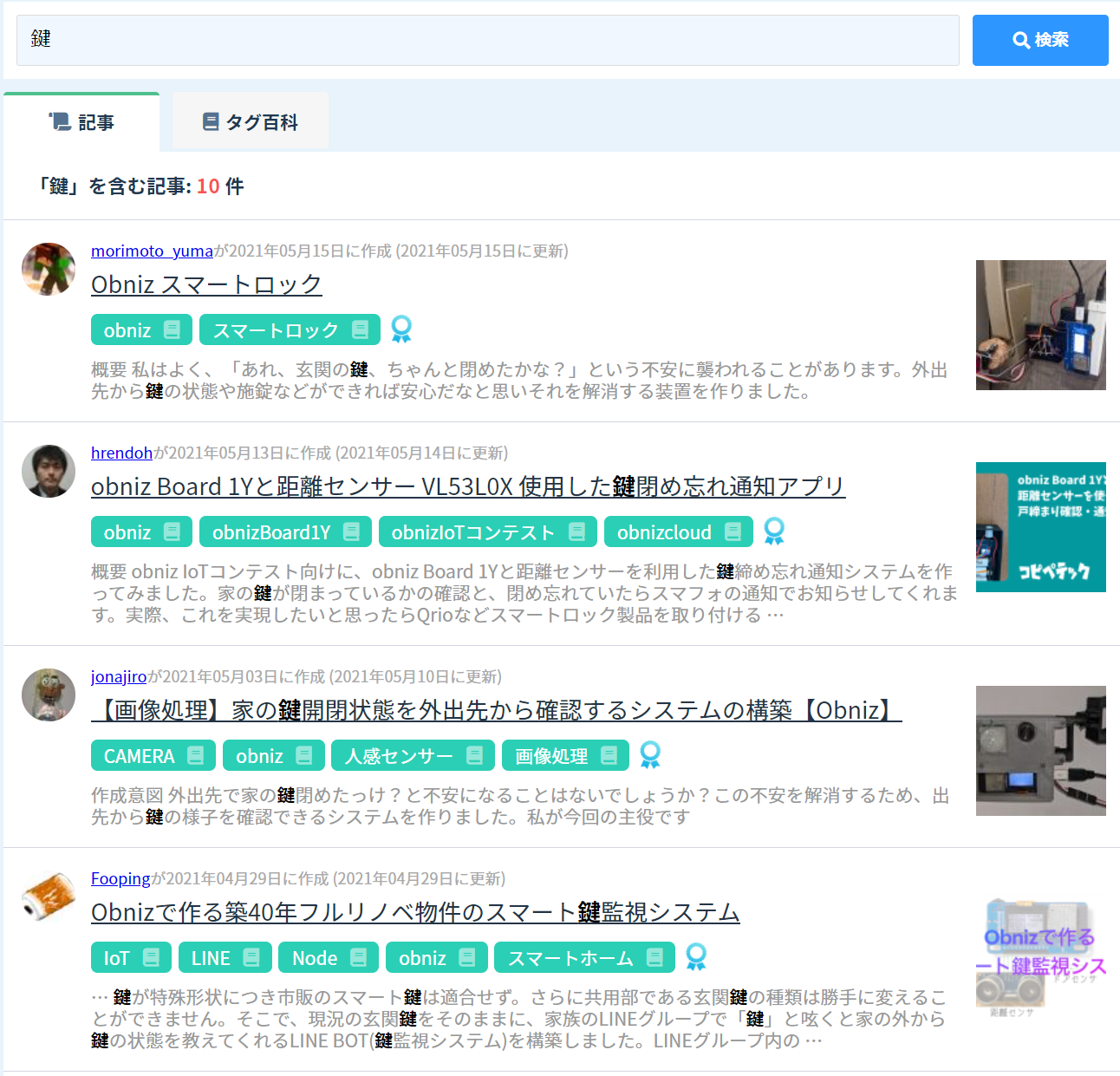Screen dimensions: 1120x1076
Task: Open the Obniz スマートロック article title
Action: 206,284
